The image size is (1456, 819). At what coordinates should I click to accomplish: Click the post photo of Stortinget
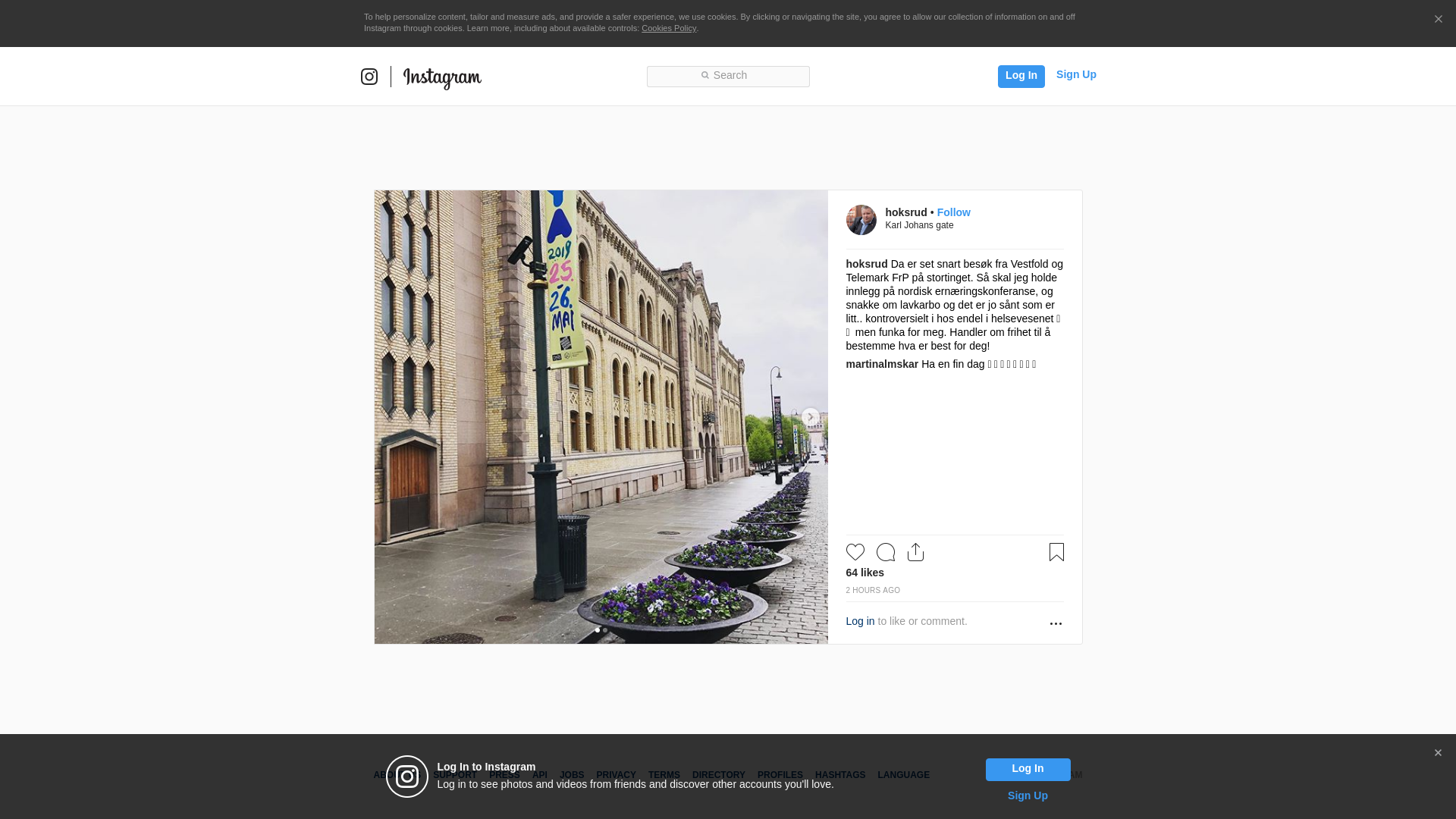point(601,417)
